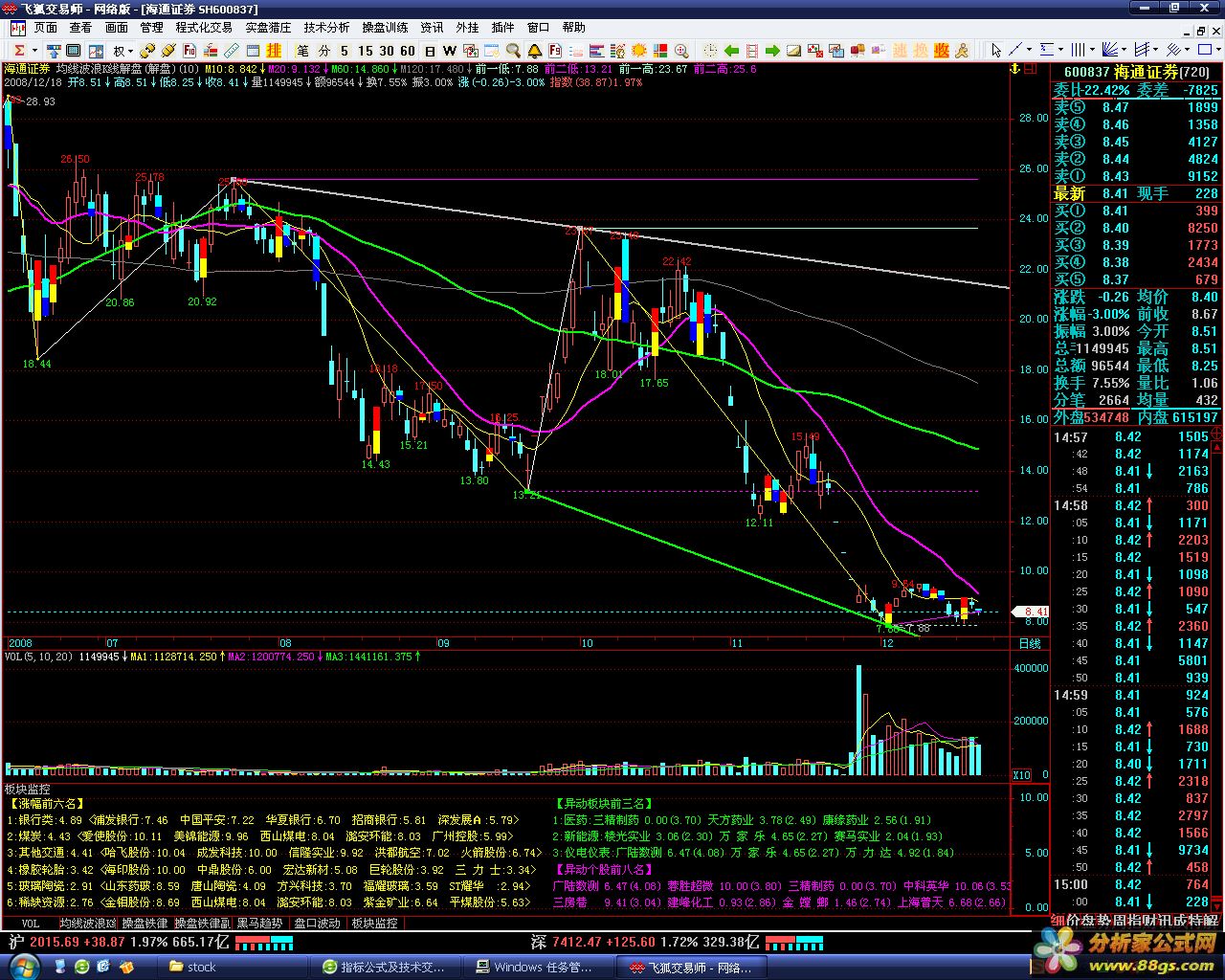
Task: Open the line drawing tool dropdown
Action: [x=1029, y=51]
